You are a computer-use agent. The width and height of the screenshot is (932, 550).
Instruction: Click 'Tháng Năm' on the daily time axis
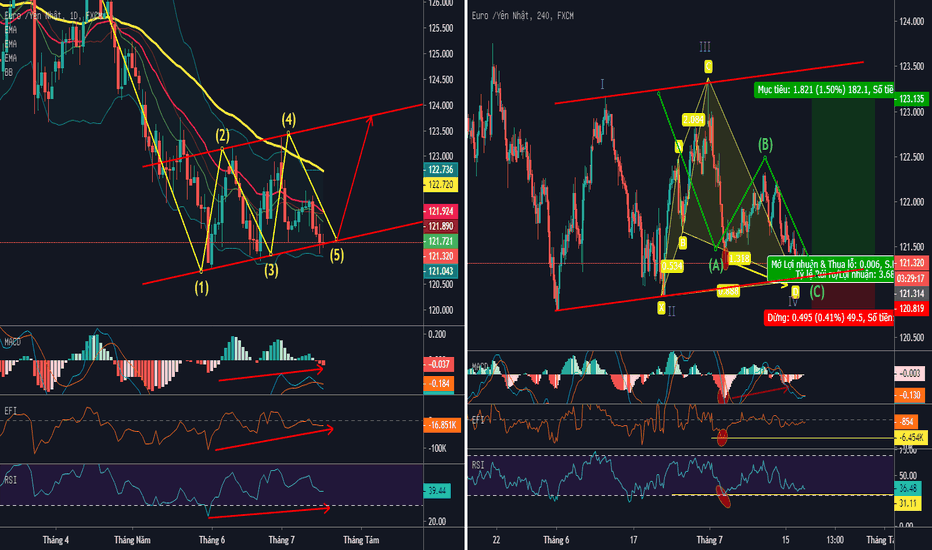click(132, 540)
